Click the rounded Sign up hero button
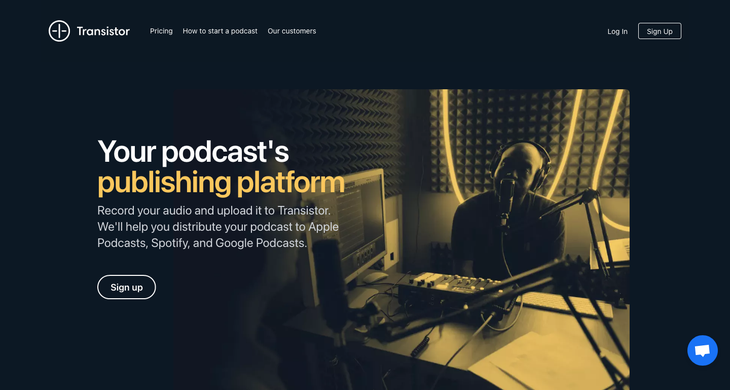Screen dimensions: 730x390 point(127,287)
